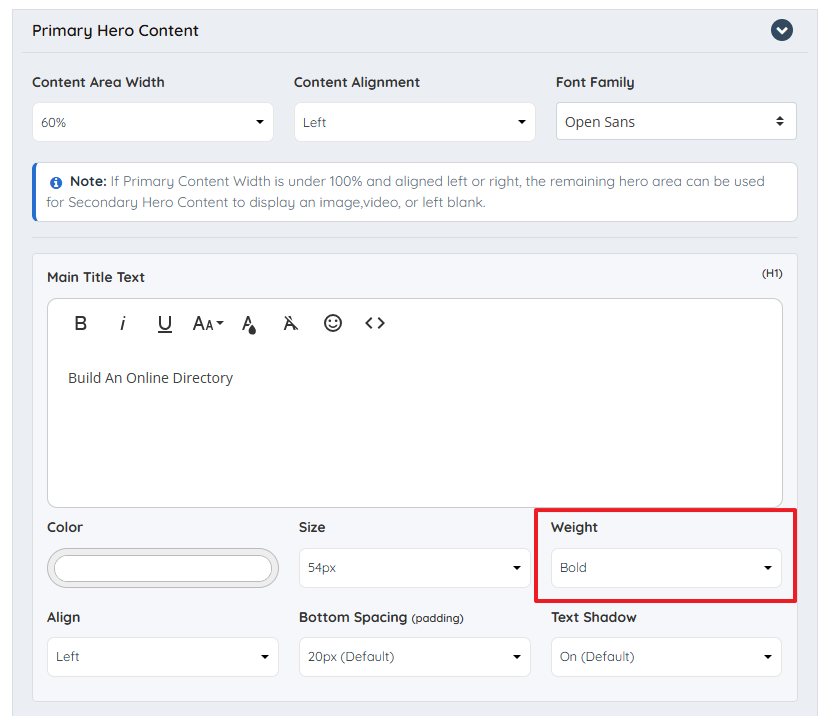Click the Main Title Text label
This screenshot has height=716, width=830.
point(96,277)
